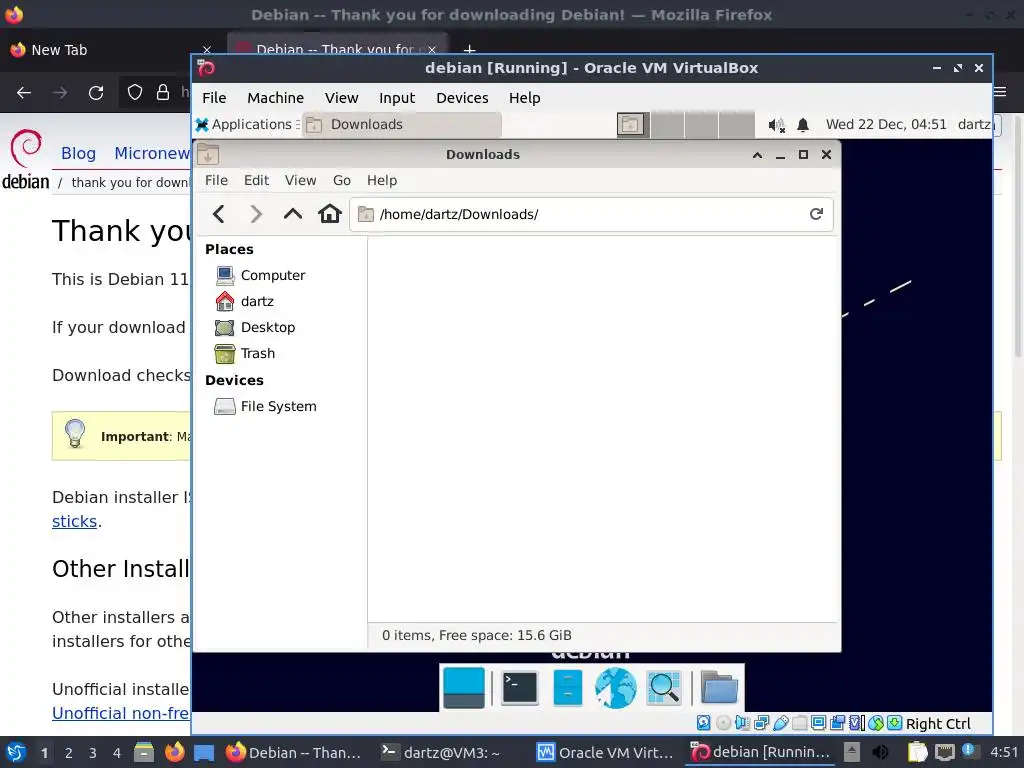Open VirtualBox Devices menu
Image resolution: width=1024 pixels, height=768 pixels.
[x=462, y=98]
